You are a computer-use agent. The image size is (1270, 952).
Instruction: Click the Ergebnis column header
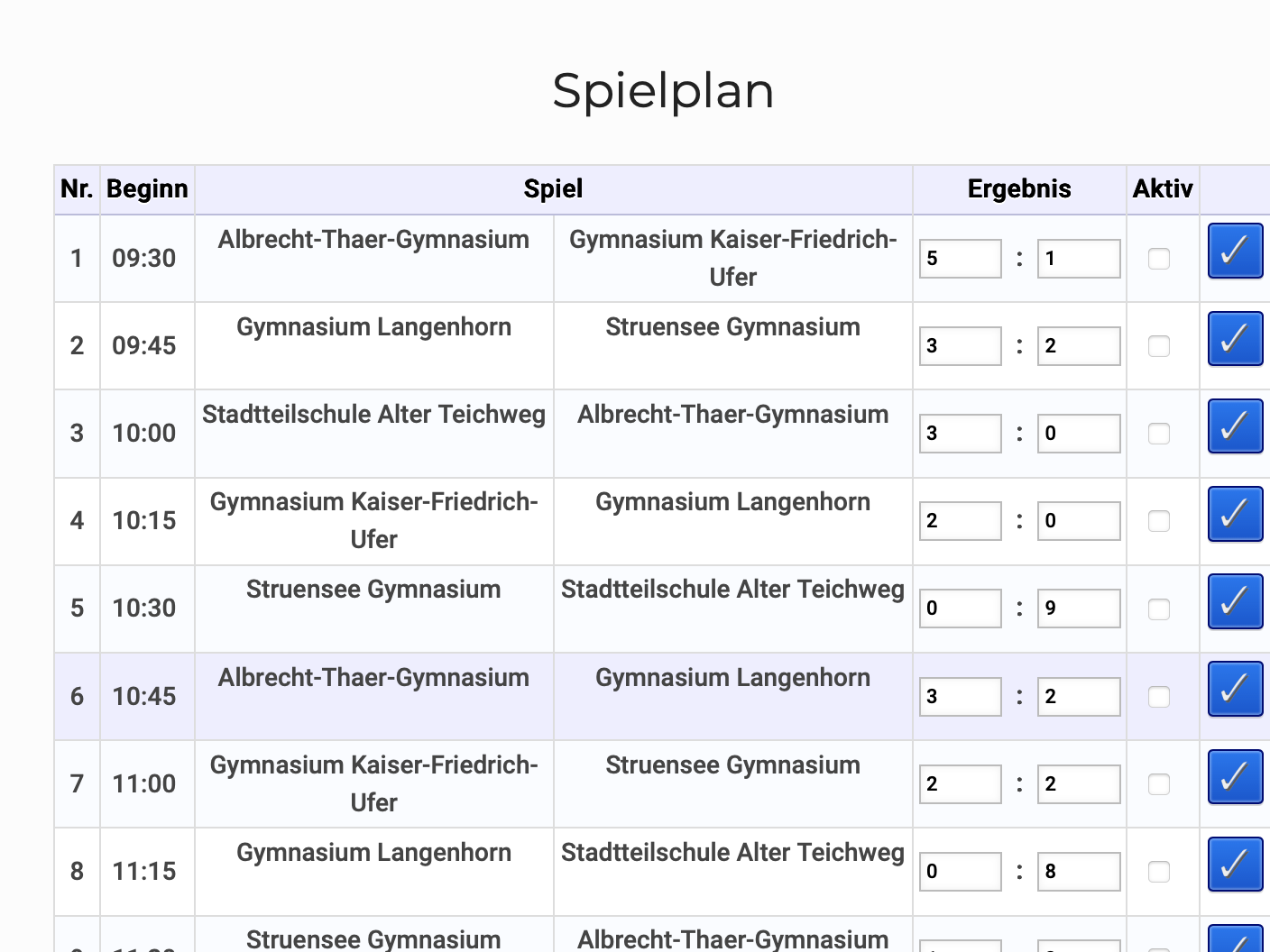(1019, 189)
